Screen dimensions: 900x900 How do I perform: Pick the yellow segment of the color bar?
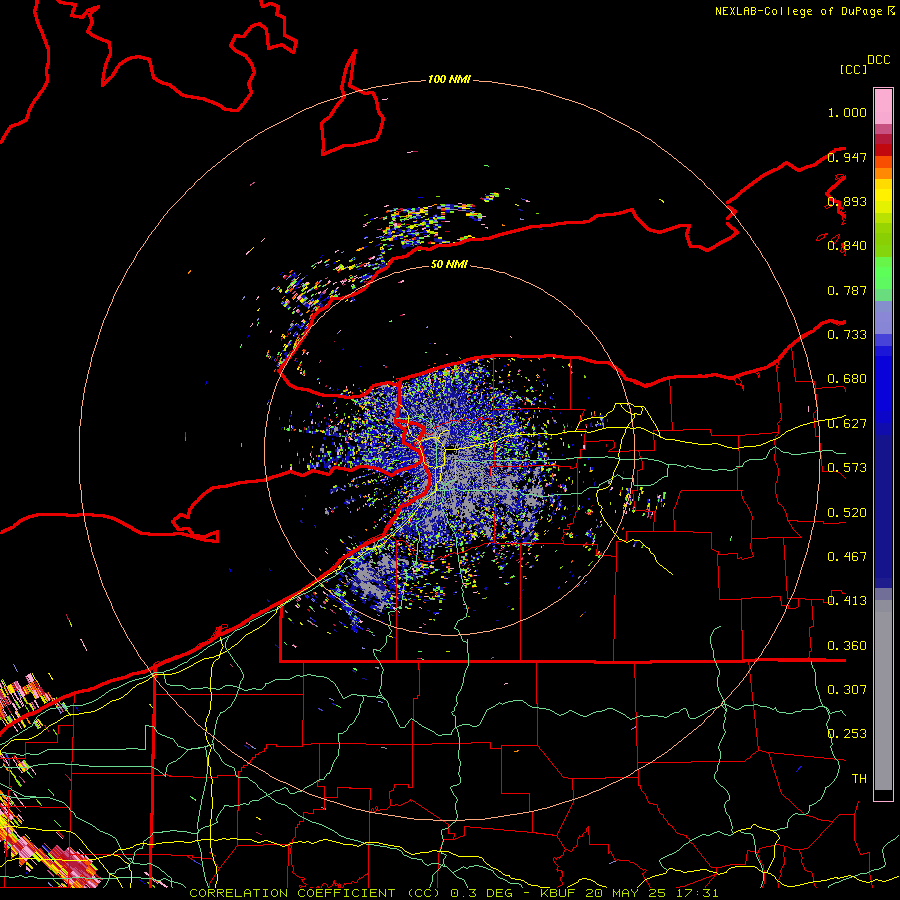[883, 196]
